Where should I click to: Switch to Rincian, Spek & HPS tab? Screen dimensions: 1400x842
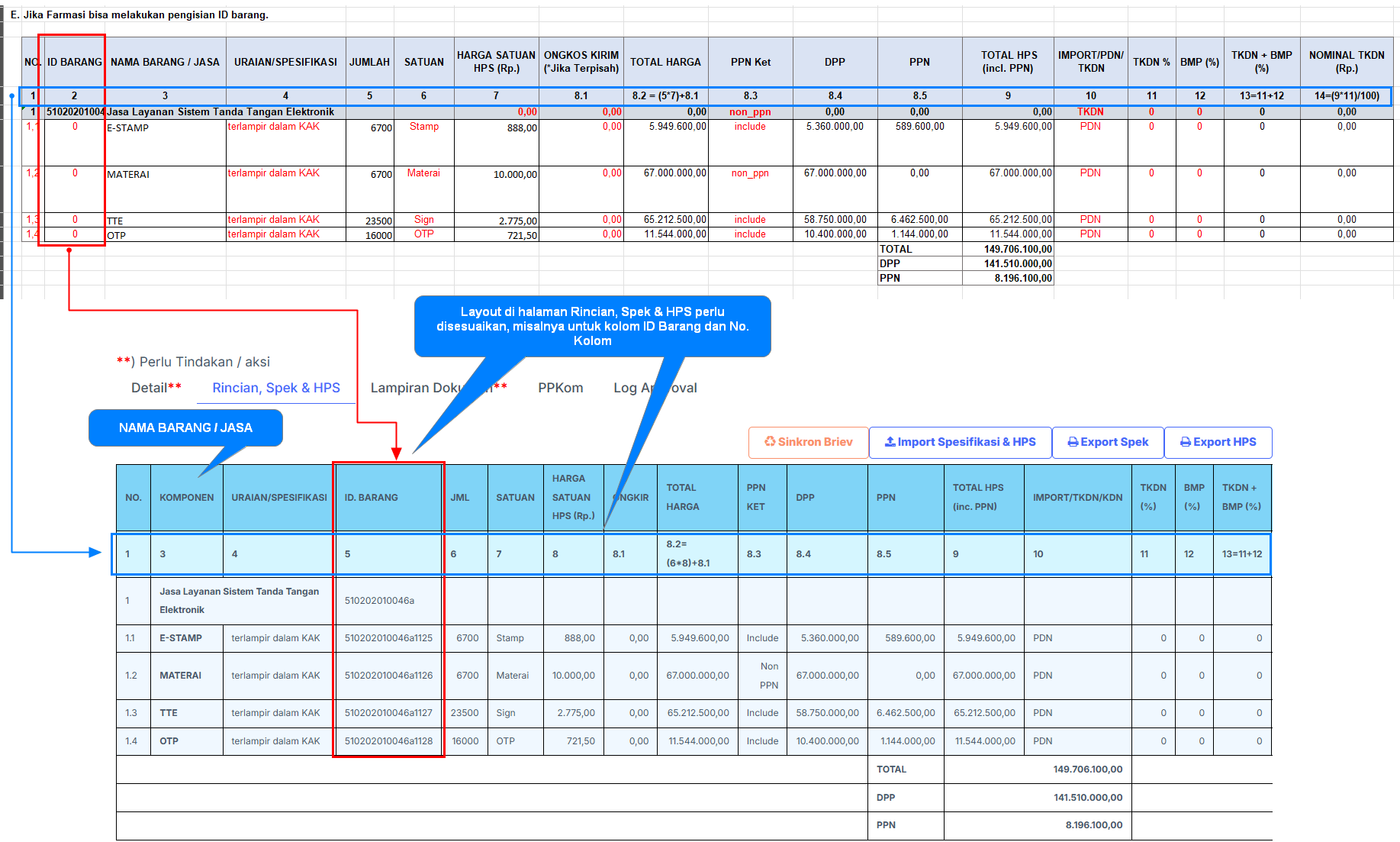point(276,388)
